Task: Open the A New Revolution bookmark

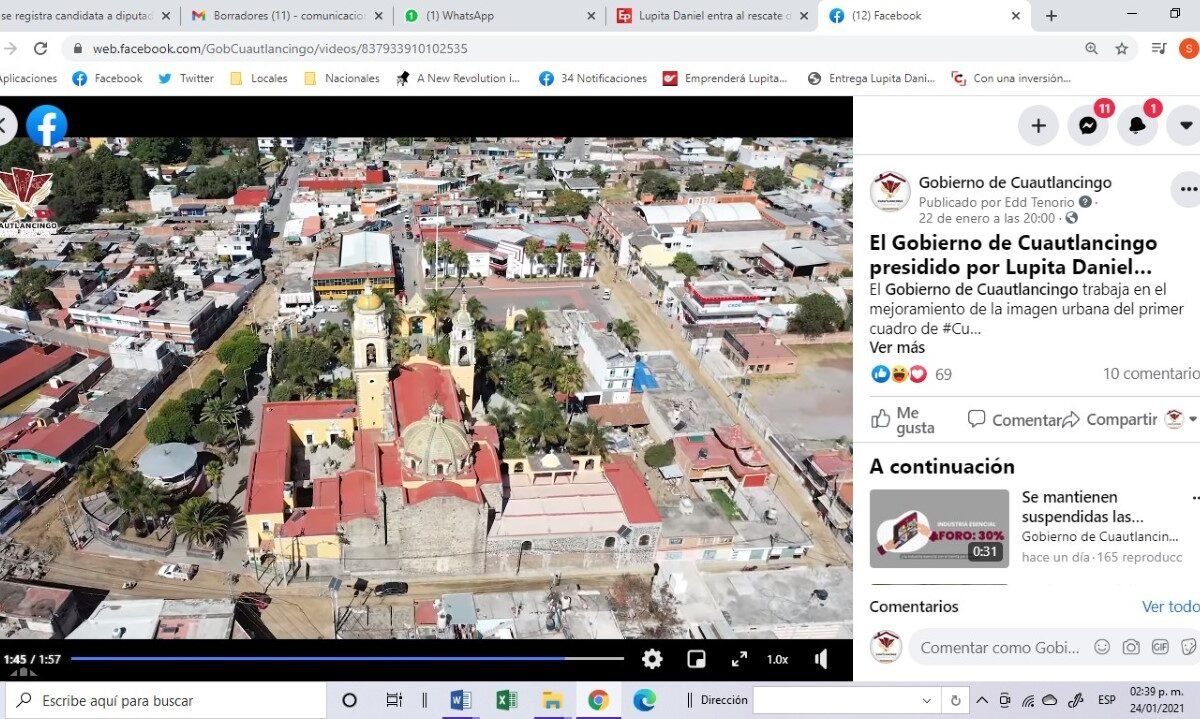Action: pyautogui.click(x=458, y=78)
